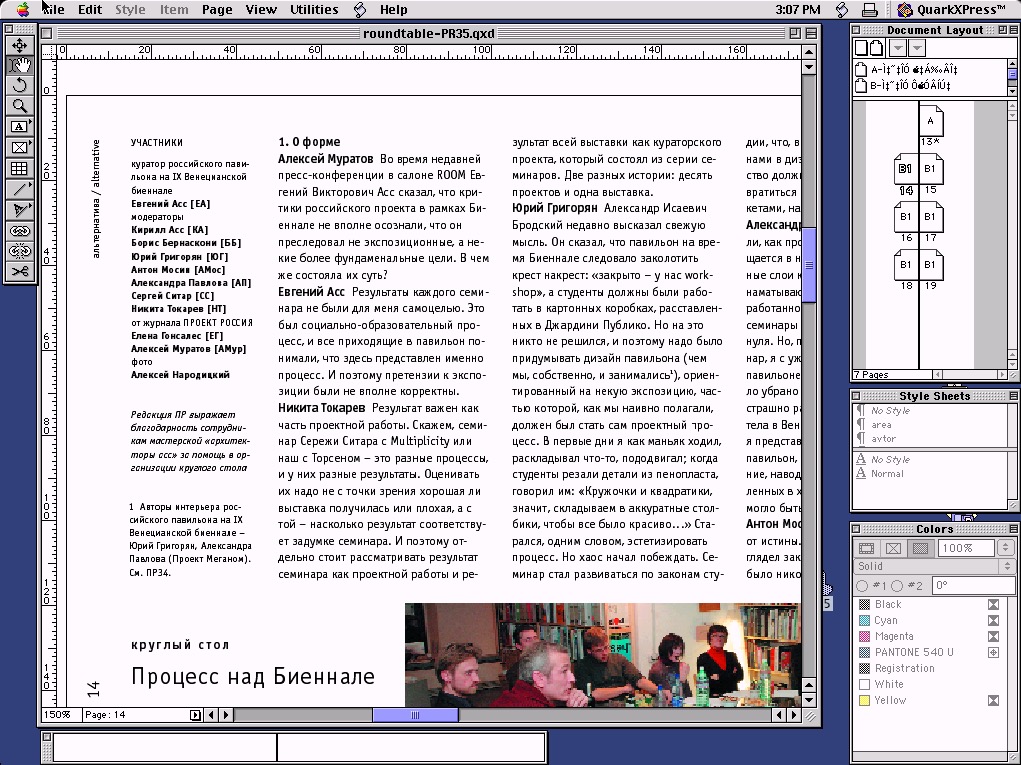Open the page number popup arrow
The width and height of the screenshot is (1021, 765).
click(x=195, y=715)
